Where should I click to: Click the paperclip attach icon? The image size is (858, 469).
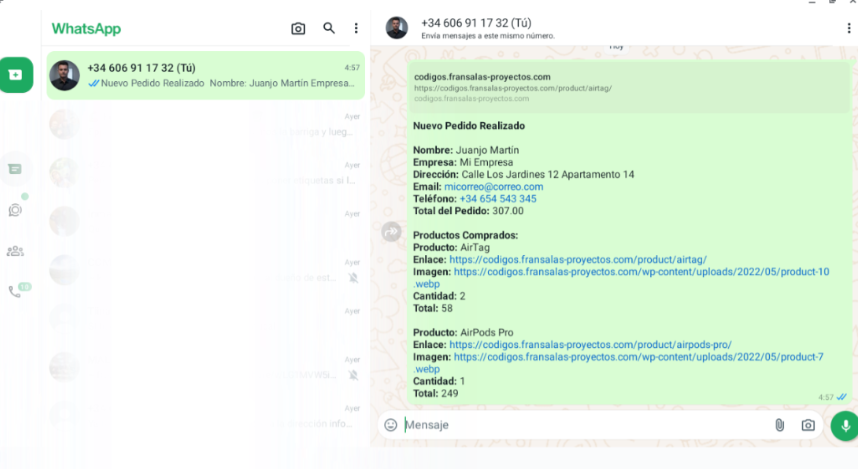(x=780, y=425)
